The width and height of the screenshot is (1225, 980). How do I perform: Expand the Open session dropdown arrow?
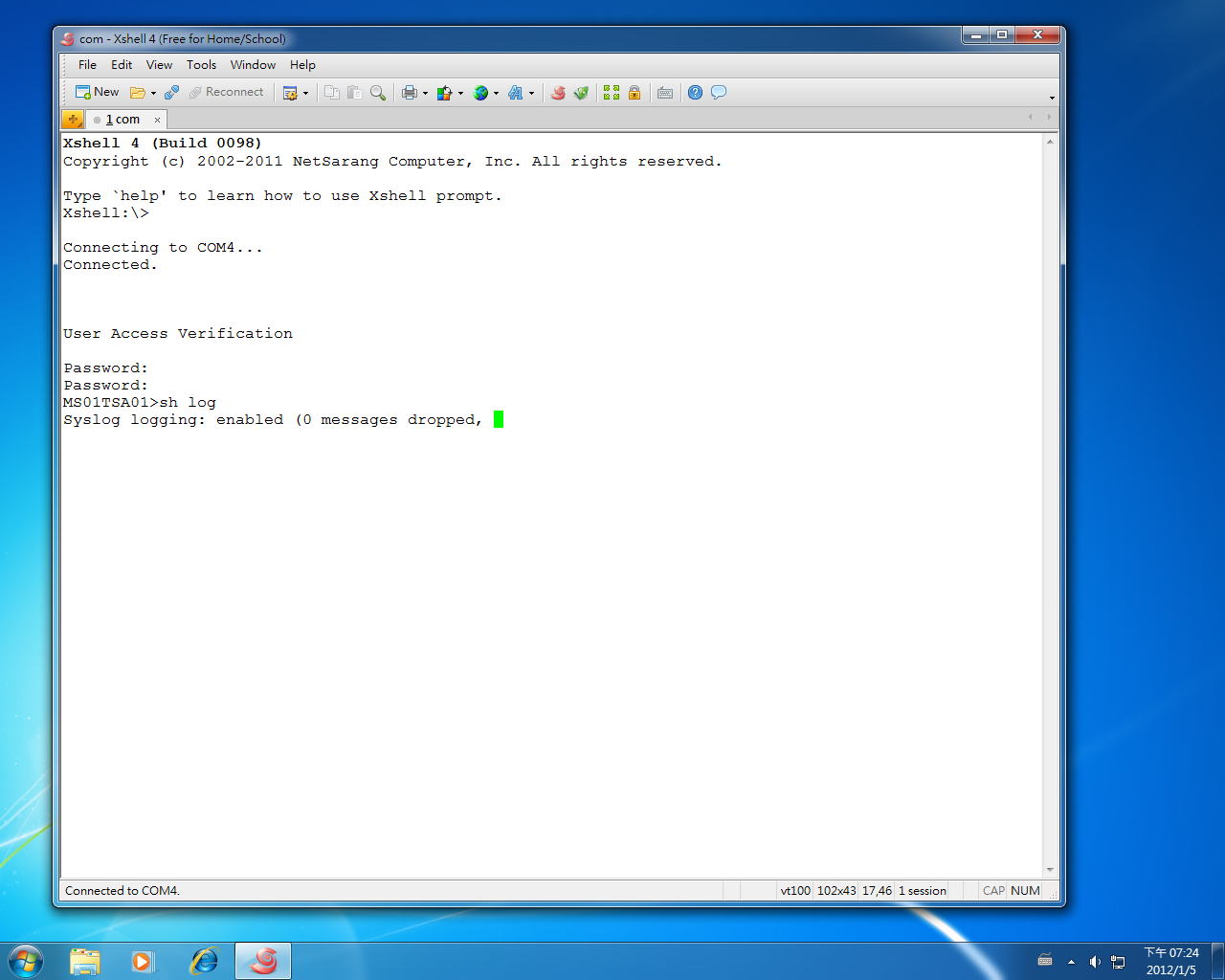(153, 94)
